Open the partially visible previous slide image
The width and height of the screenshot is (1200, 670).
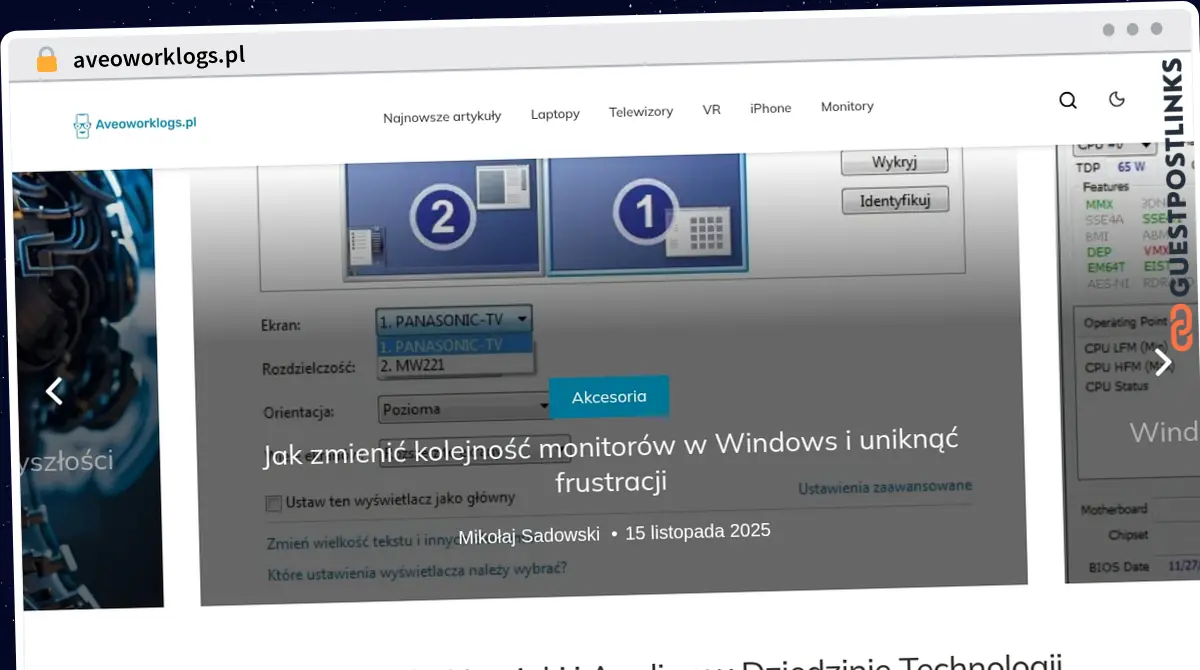(87, 390)
